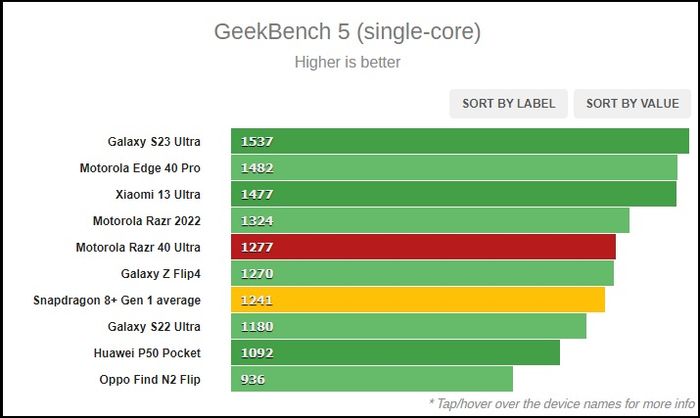This screenshot has height=418, width=700.
Task: Click the 936 lowest score bar
Action: pos(372,379)
